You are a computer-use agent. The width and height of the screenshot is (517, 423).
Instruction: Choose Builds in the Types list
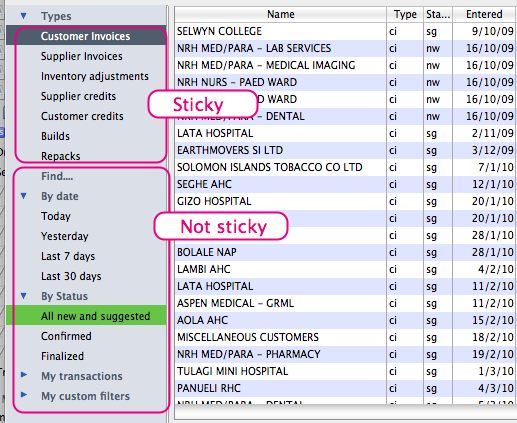[x=86, y=136]
